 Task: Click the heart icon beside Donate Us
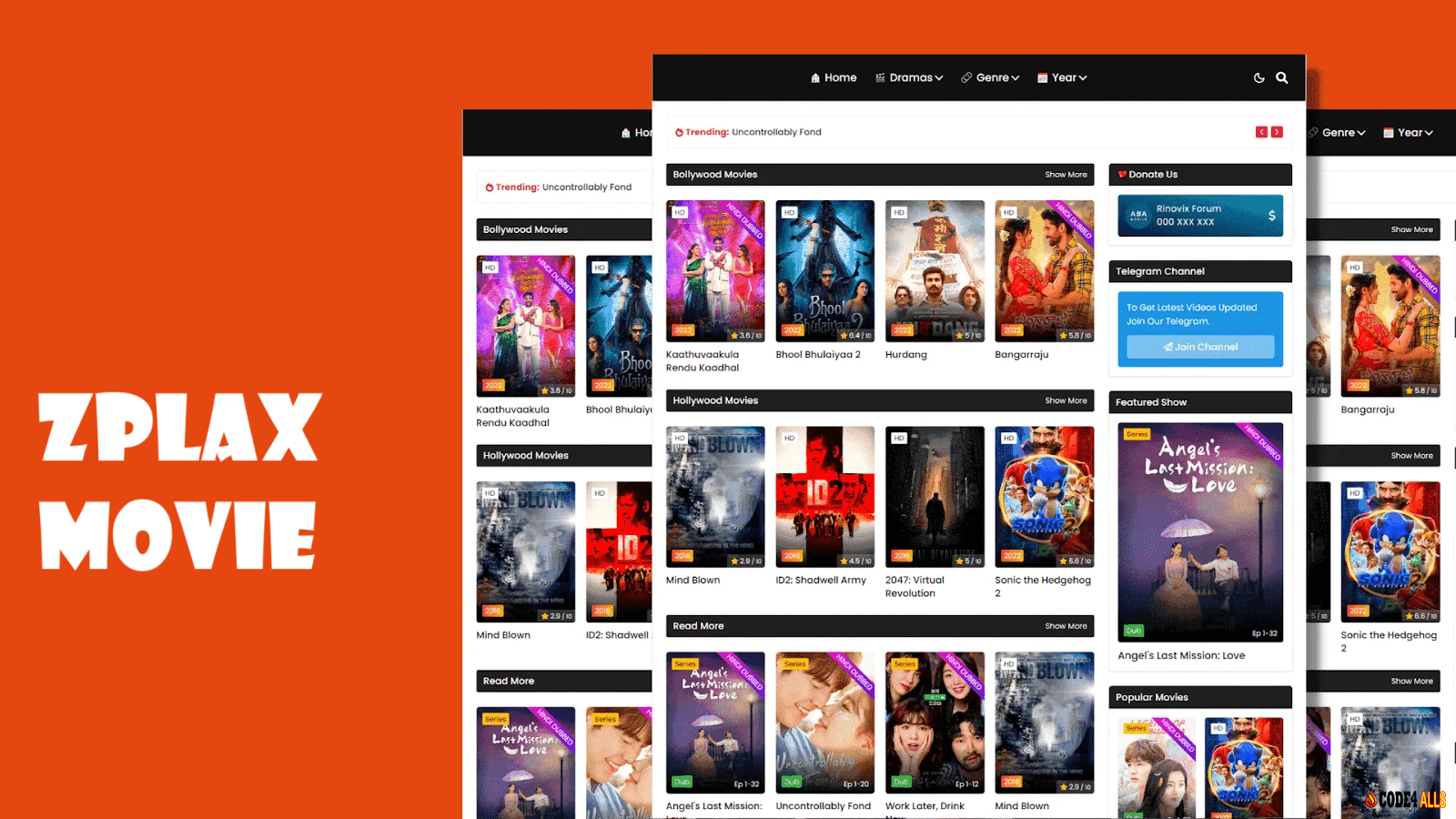1122,175
